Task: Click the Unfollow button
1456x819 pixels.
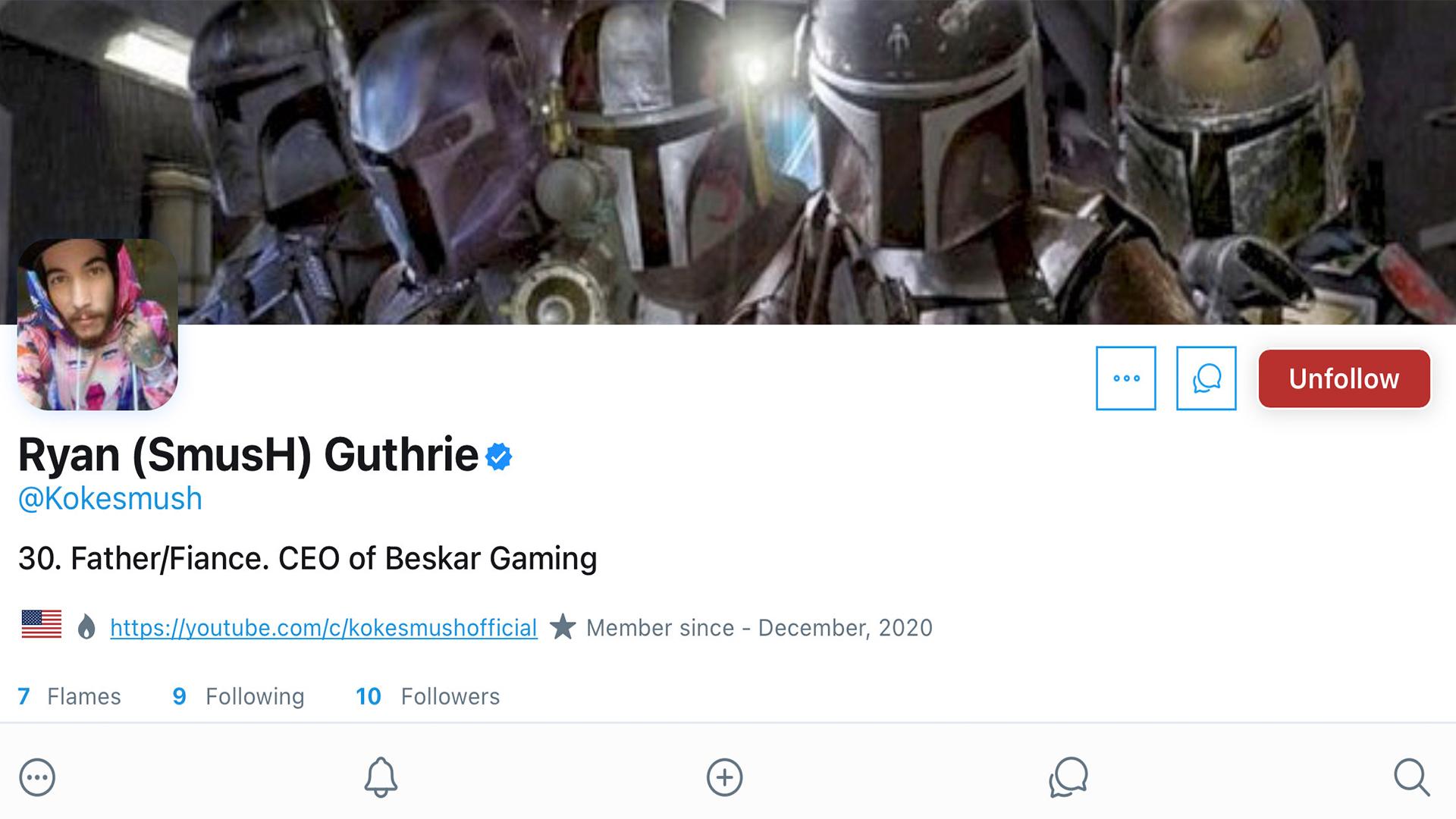Action: (1344, 378)
